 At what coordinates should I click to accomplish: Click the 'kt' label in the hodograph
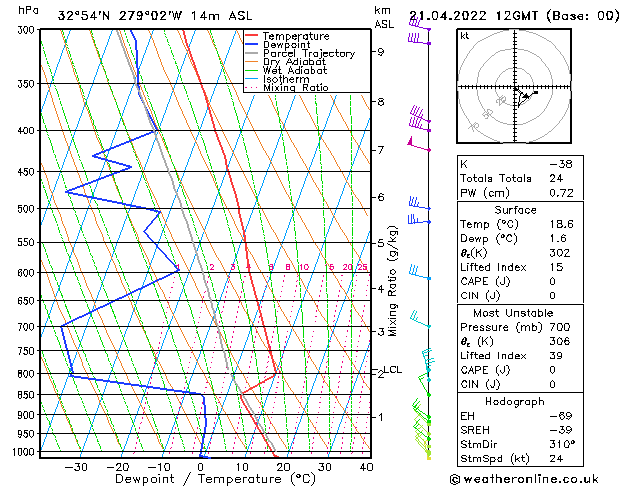465,35
